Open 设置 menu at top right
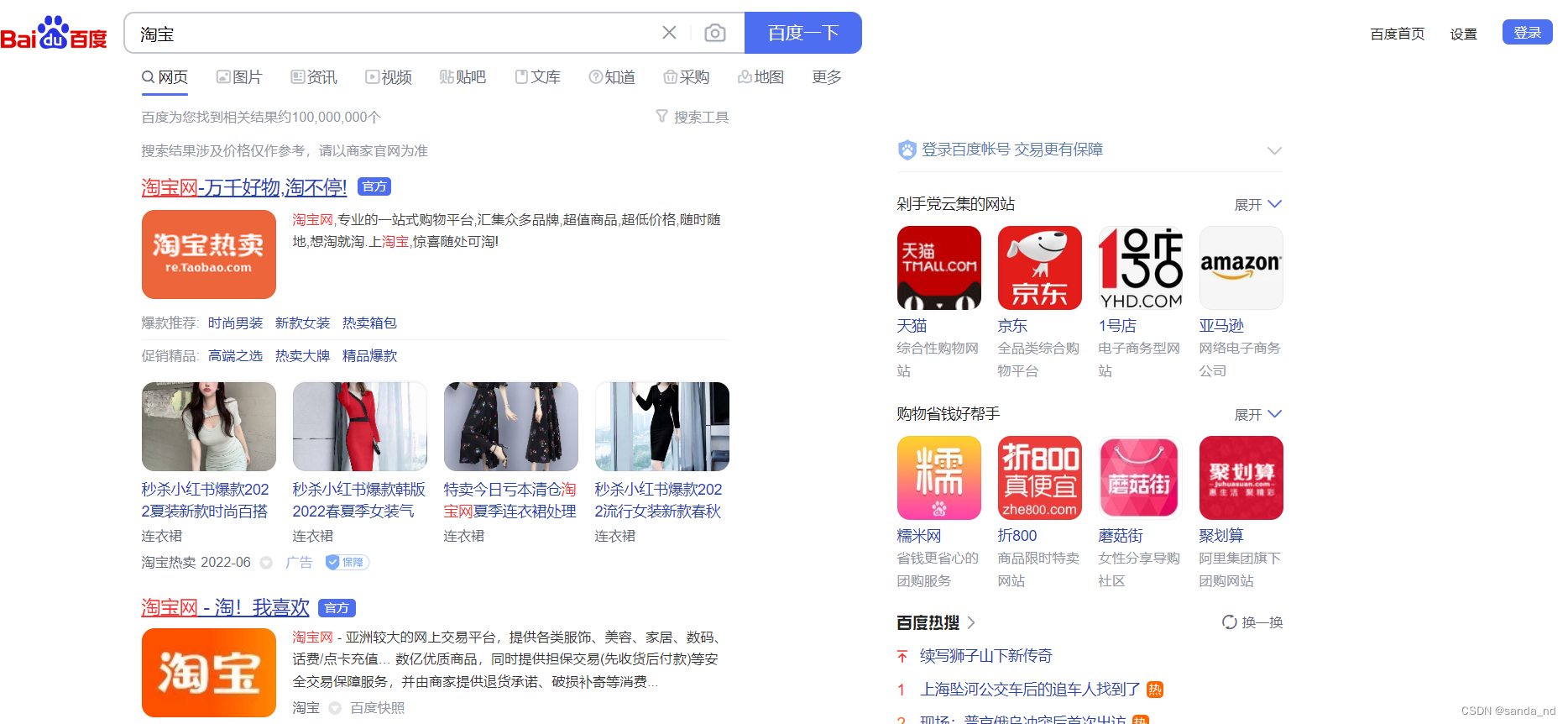 pos(1464,34)
